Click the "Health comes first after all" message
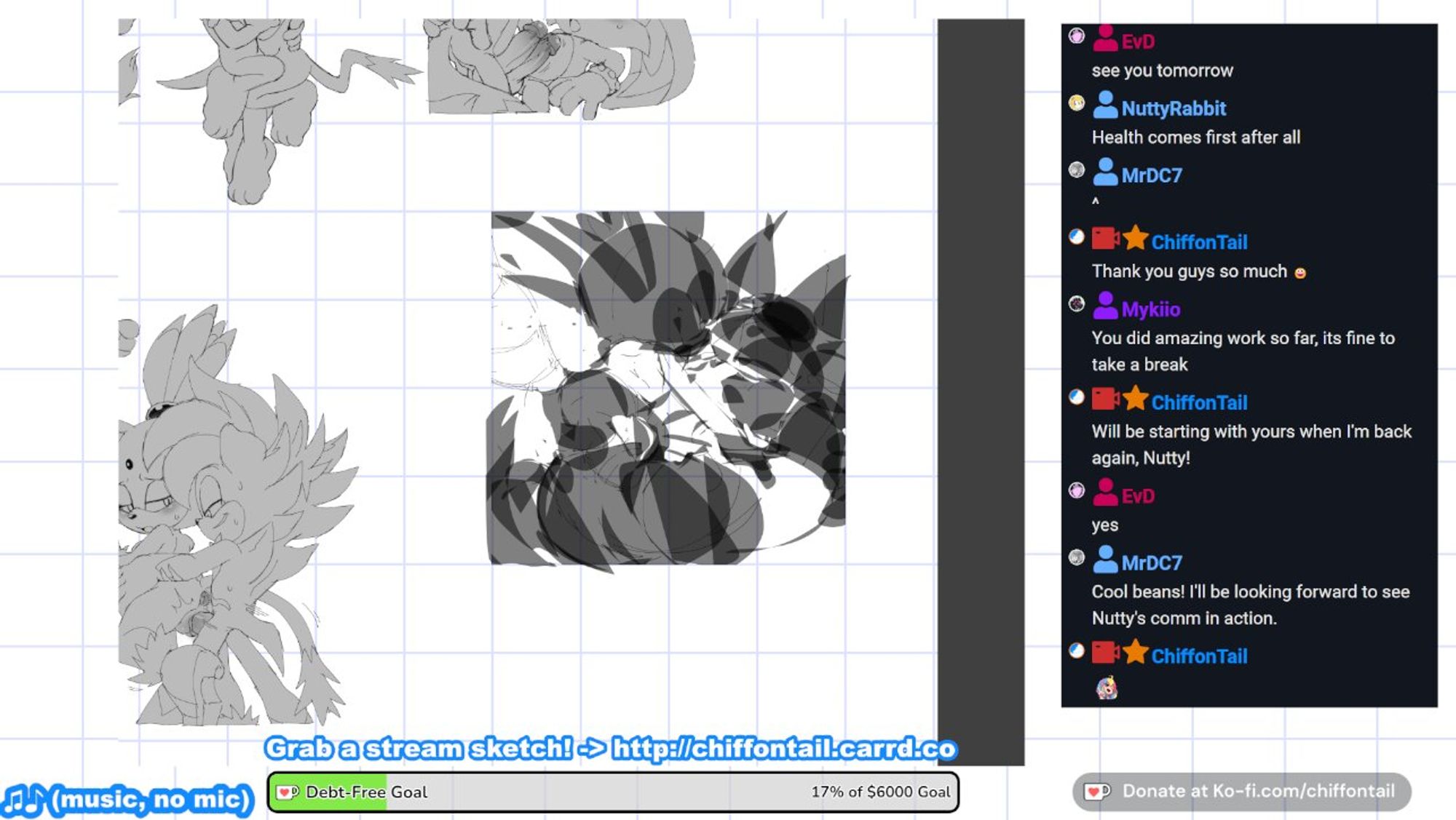The width and height of the screenshot is (1456, 820). click(x=1195, y=138)
